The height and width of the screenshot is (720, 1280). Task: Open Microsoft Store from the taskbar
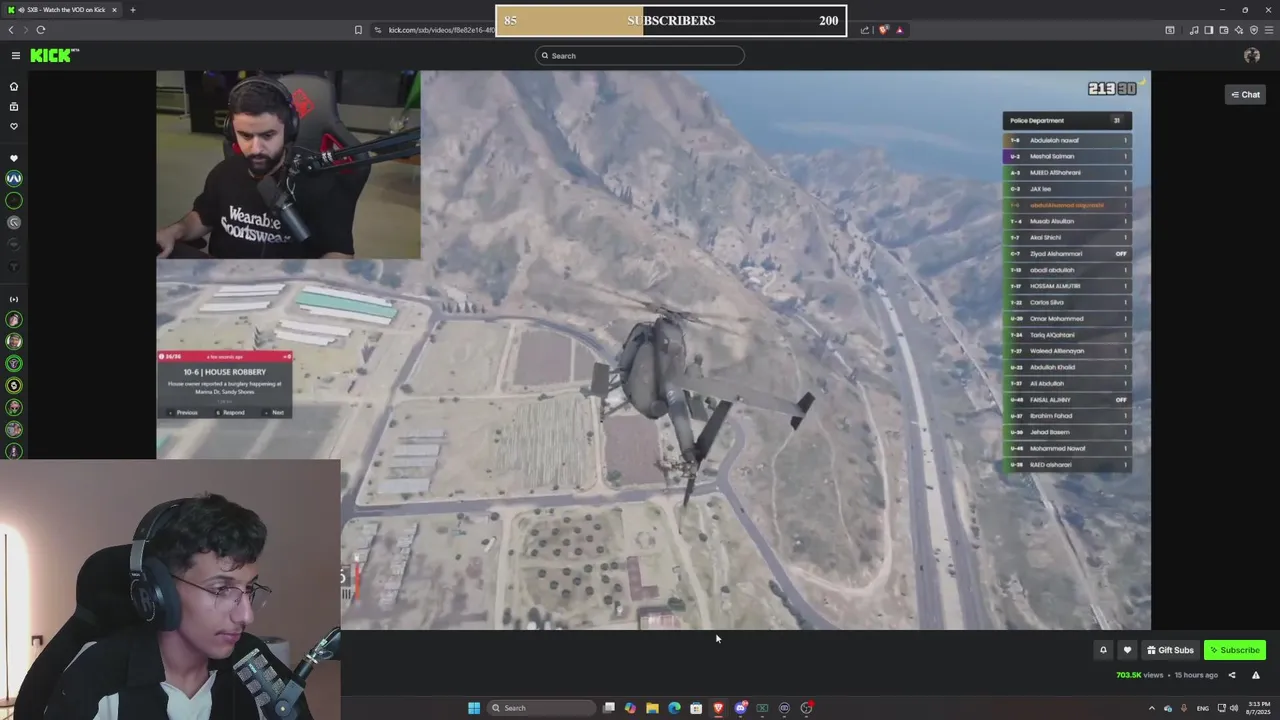696,708
